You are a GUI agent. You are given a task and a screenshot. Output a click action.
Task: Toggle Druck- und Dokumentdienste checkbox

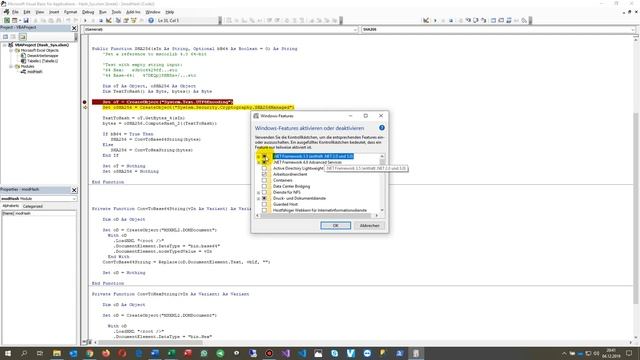click(264, 198)
